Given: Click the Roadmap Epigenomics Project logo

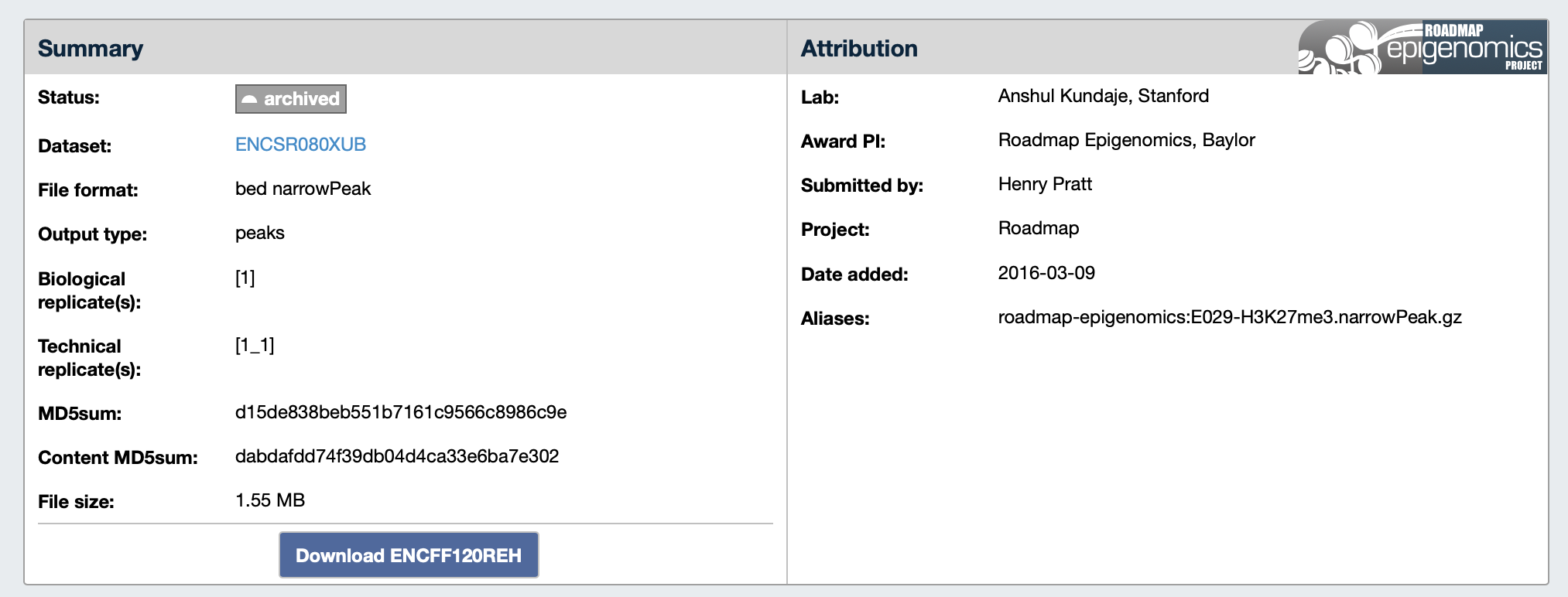Looking at the screenshot, I should pyautogui.click(x=1423, y=47).
